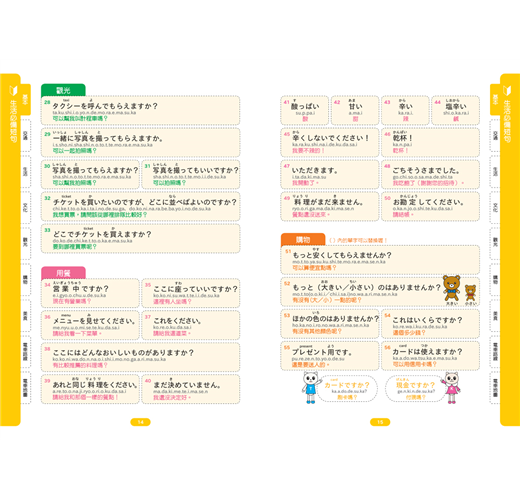Click the large brown bear illustration

coord(452,288)
